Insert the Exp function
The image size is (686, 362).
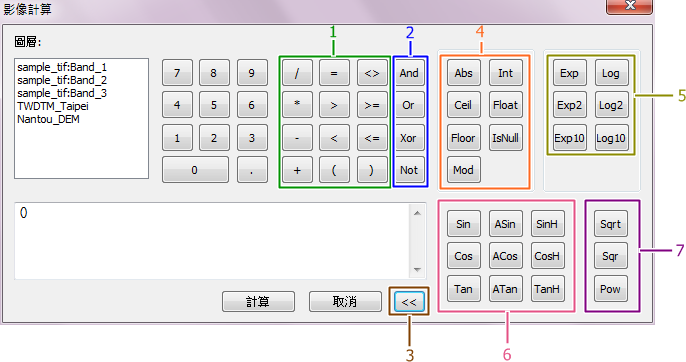pyautogui.click(x=570, y=73)
